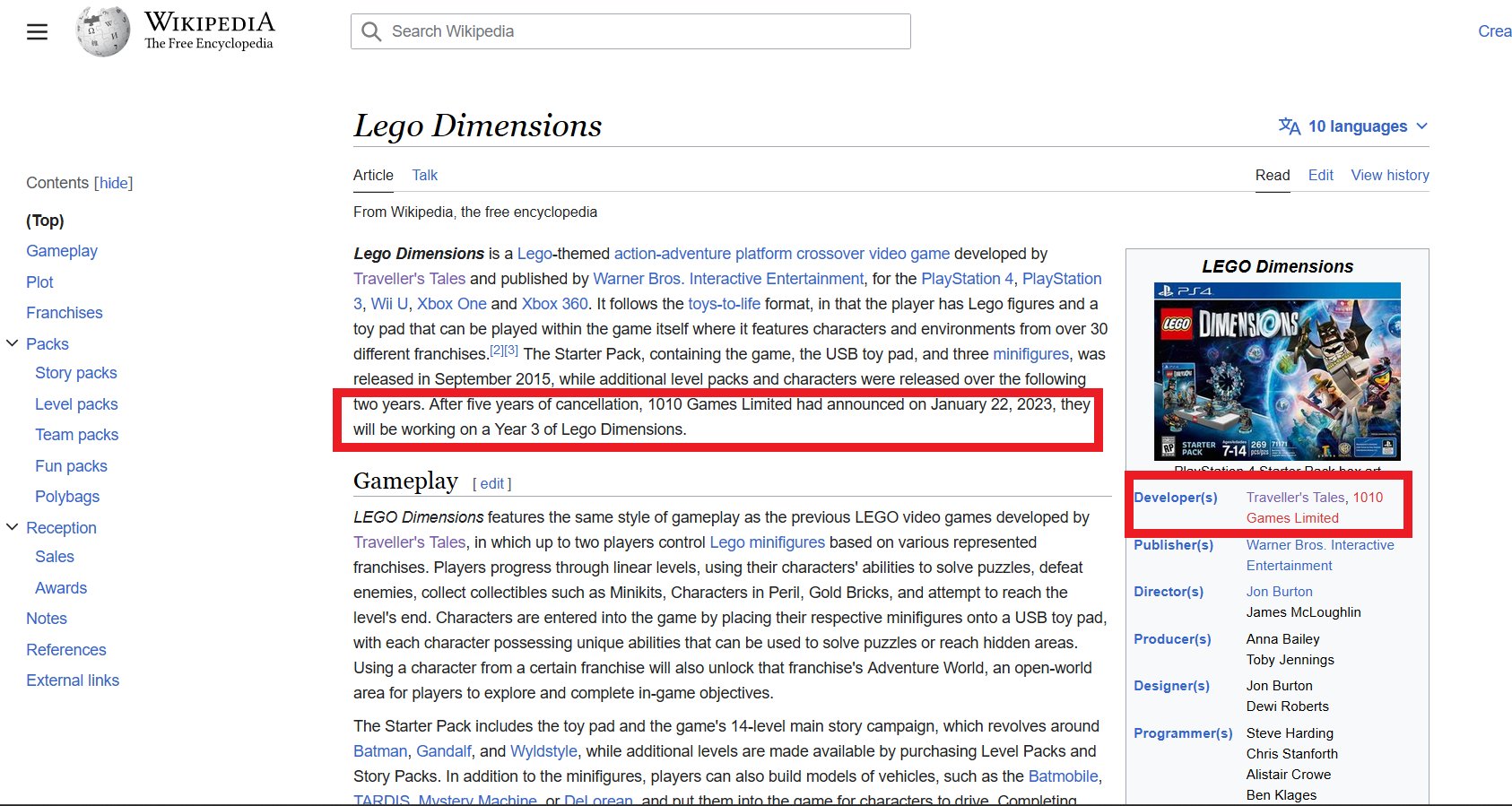The image size is (1512, 806).
Task: Switch to the Talk tab
Action: click(x=425, y=175)
